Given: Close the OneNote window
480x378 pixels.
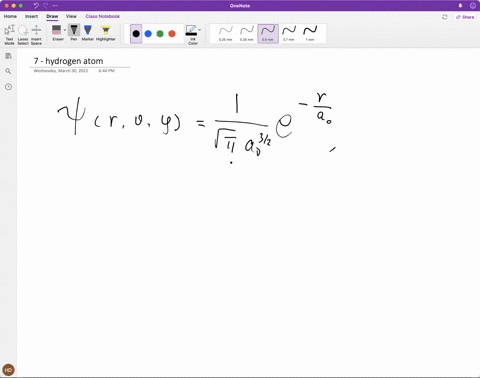Looking at the screenshot, I should [6, 6].
